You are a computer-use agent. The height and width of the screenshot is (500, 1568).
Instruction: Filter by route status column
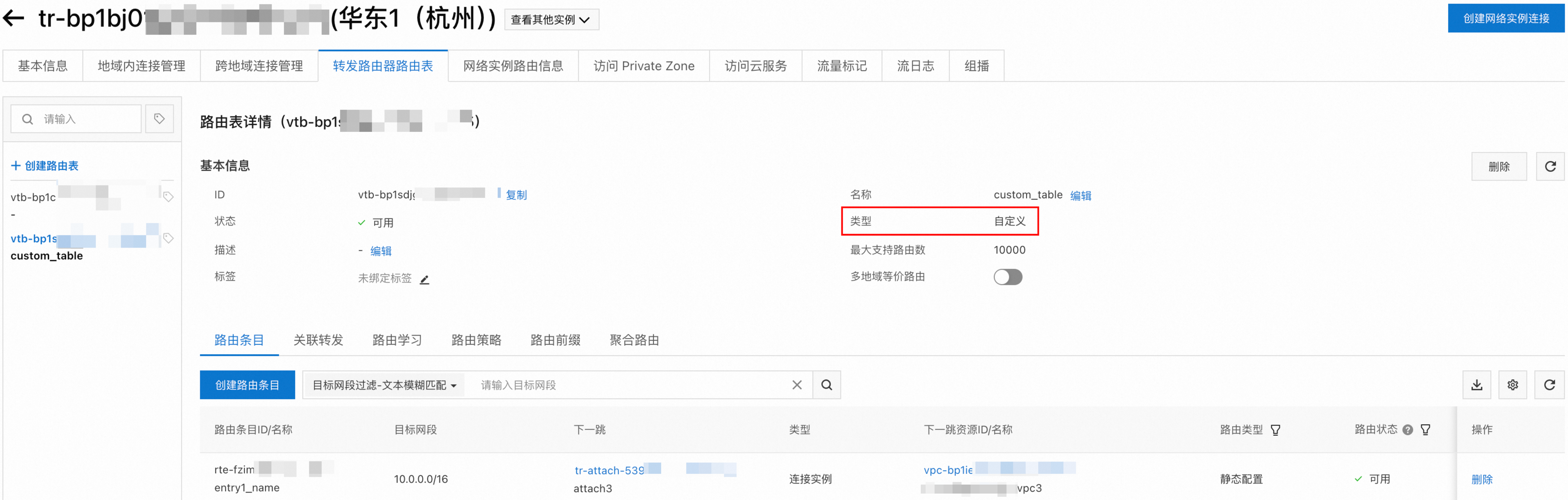pos(1425,430)
